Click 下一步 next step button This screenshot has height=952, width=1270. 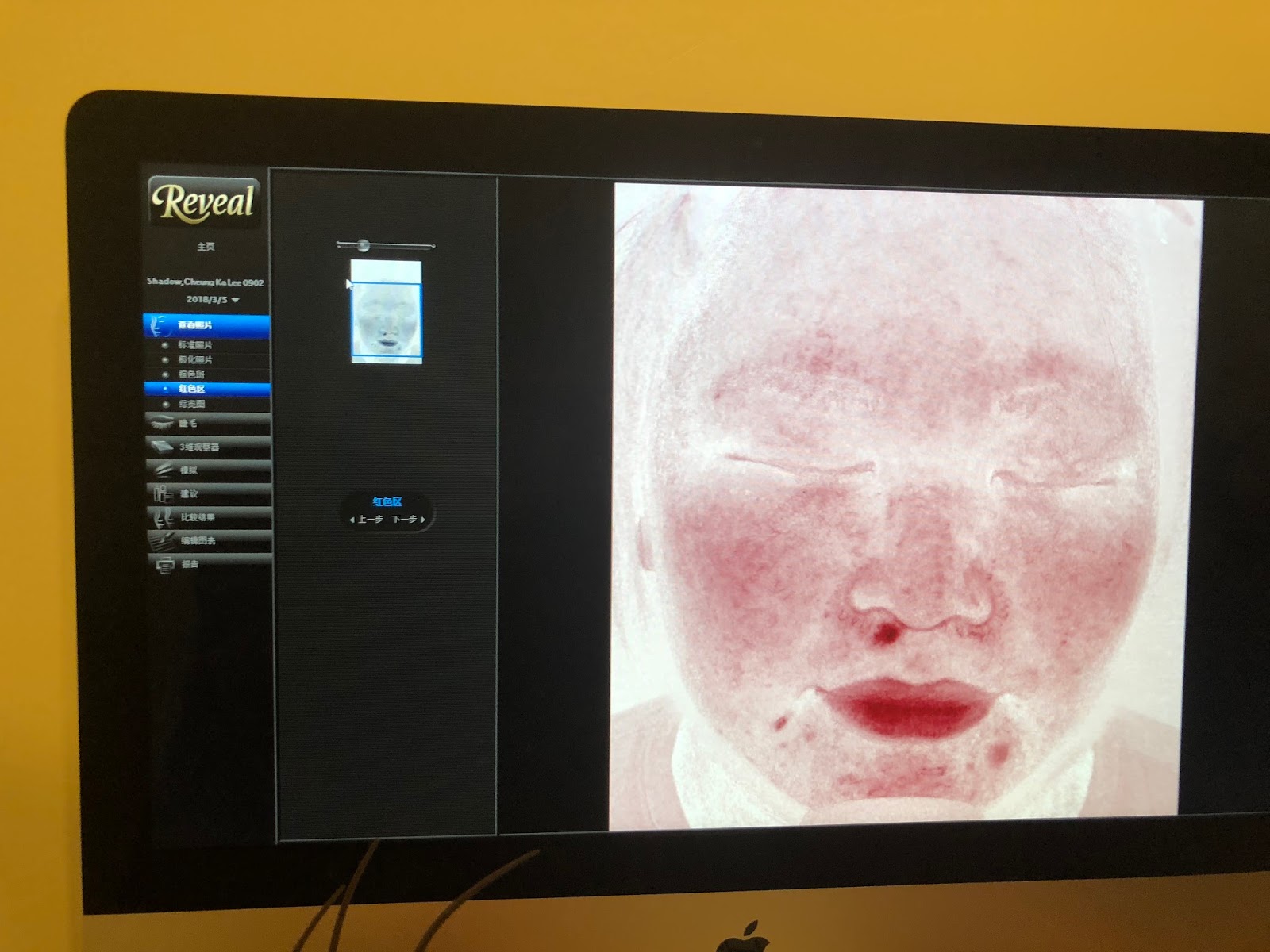coord(409,520)
